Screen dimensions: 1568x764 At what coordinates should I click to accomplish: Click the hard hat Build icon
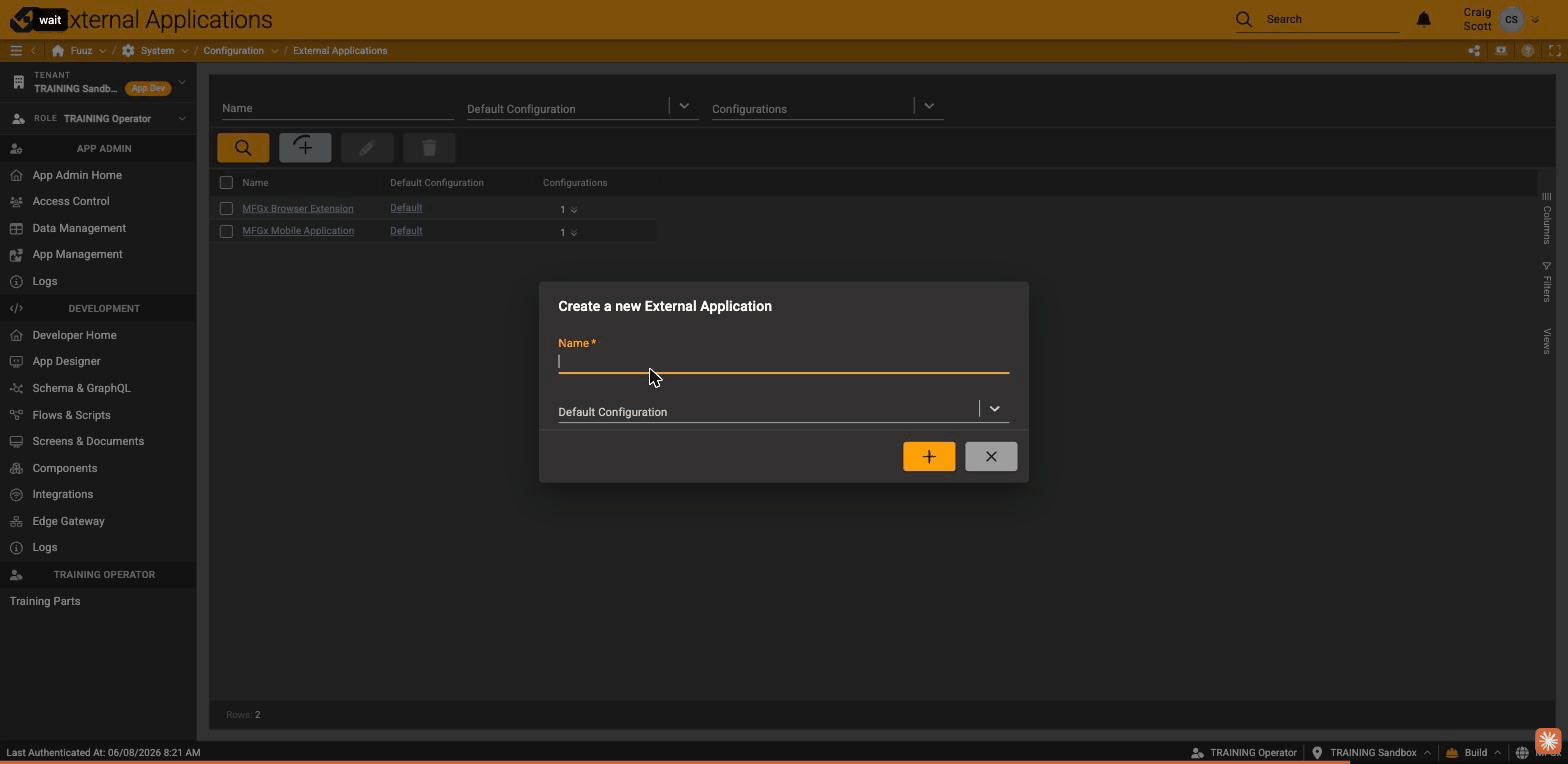[x=1451, y=752]
